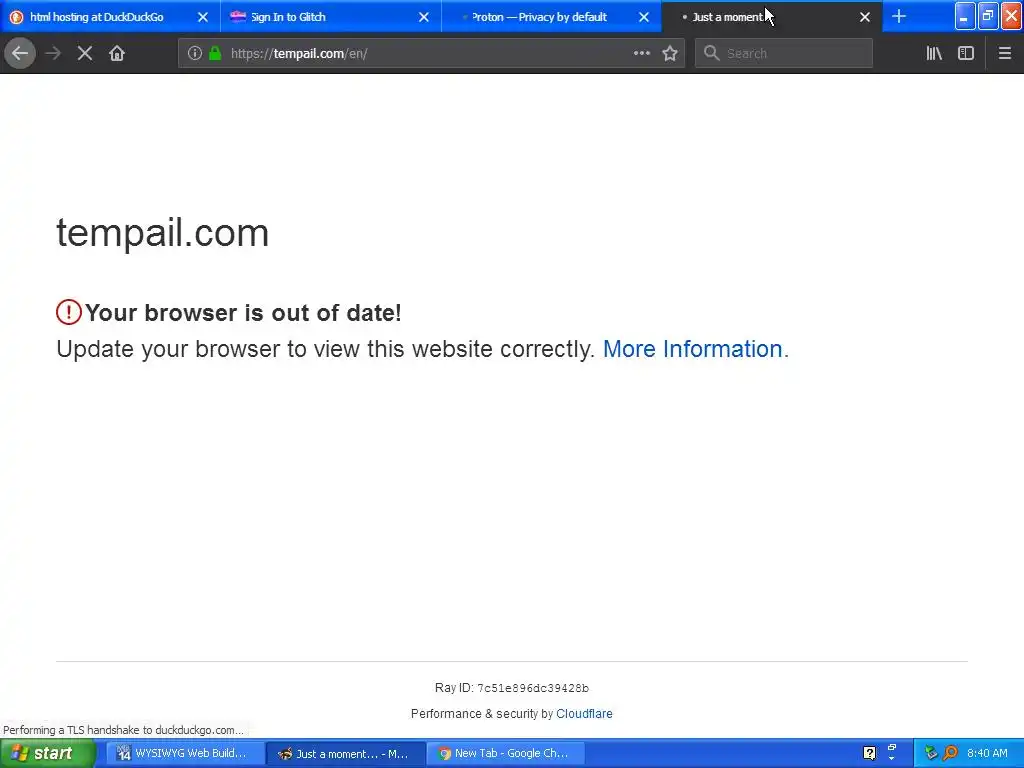Minimize the Firefox window
Image resolution: width=1024 pixels, height=768 pixels.
click(x=965, y=16)
